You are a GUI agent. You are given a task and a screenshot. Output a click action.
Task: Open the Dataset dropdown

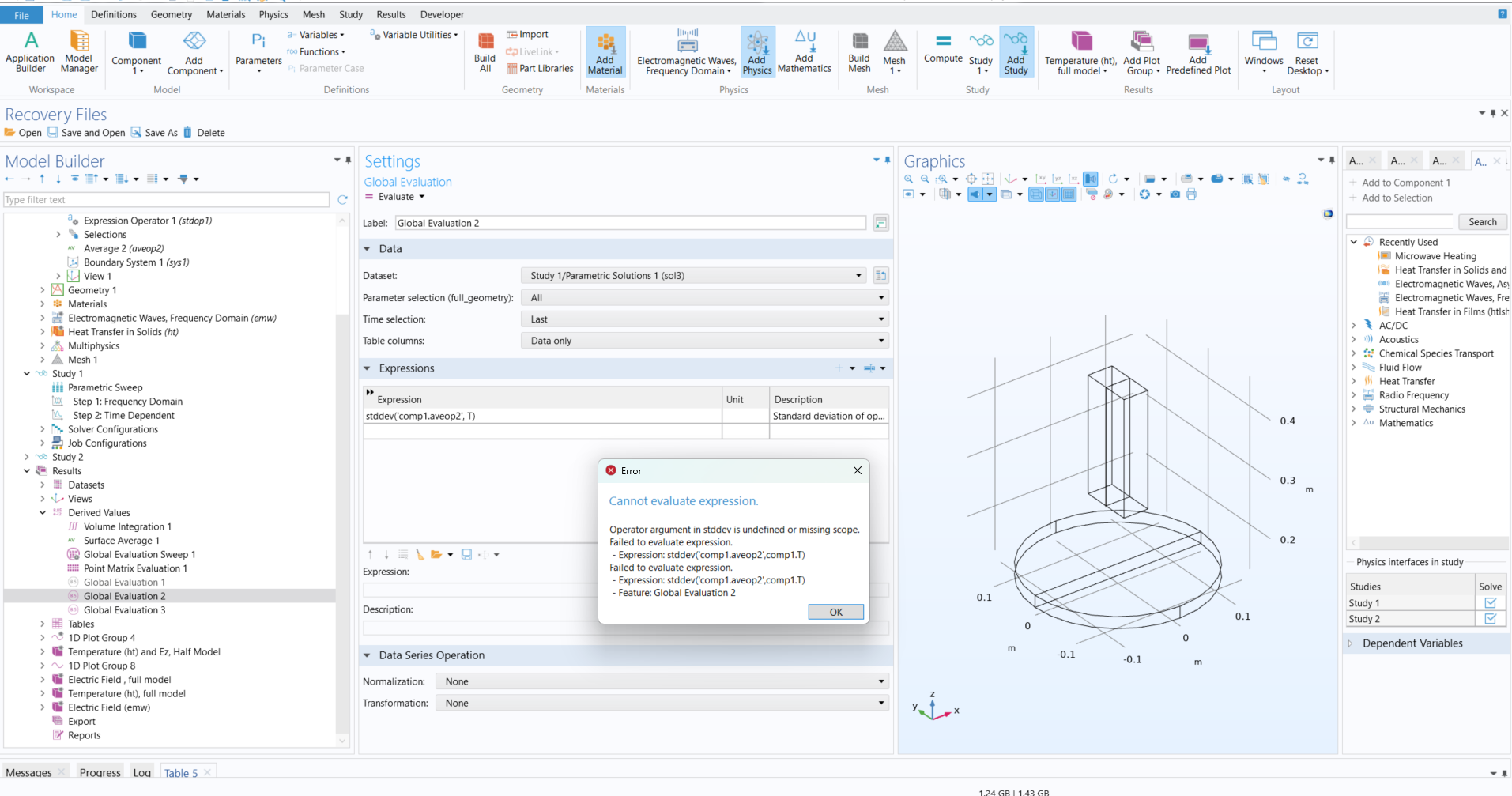(696, 276)
